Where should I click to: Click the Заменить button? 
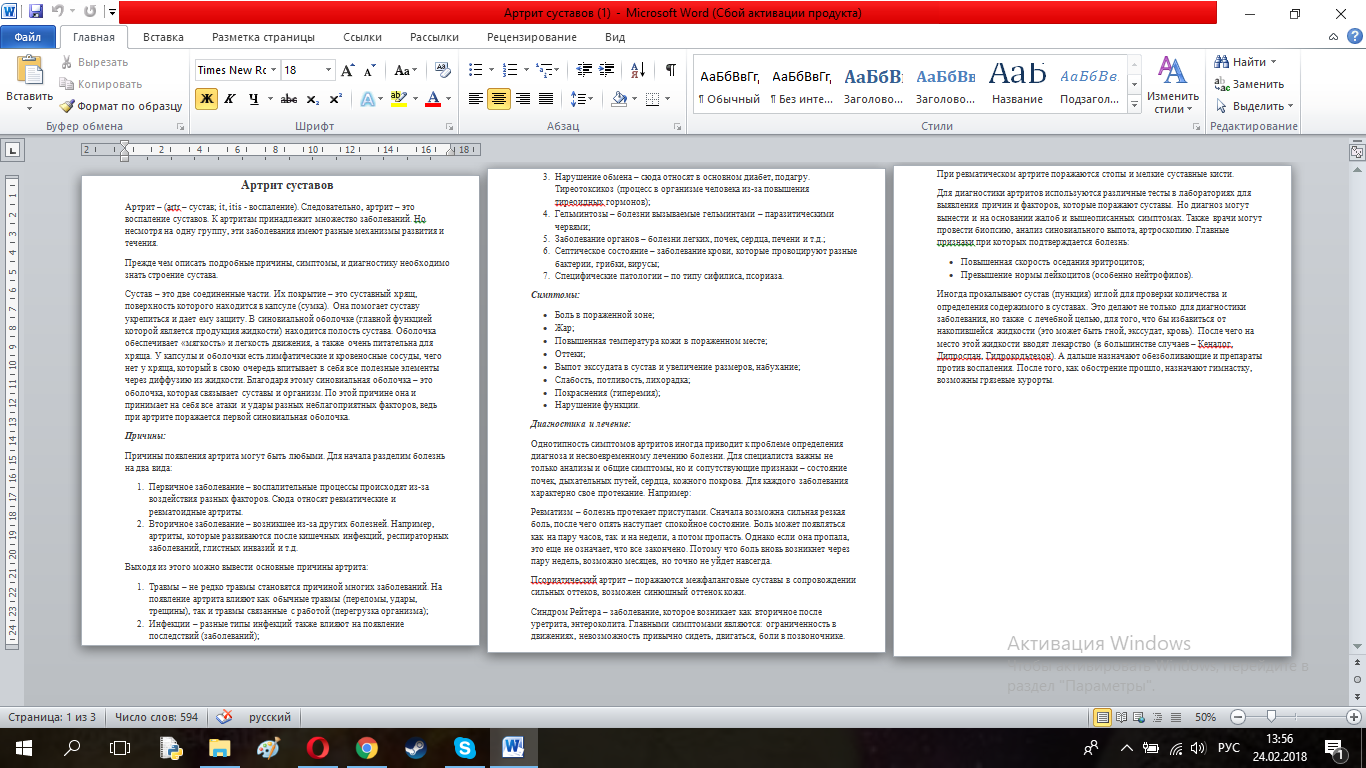point(1249,84)
